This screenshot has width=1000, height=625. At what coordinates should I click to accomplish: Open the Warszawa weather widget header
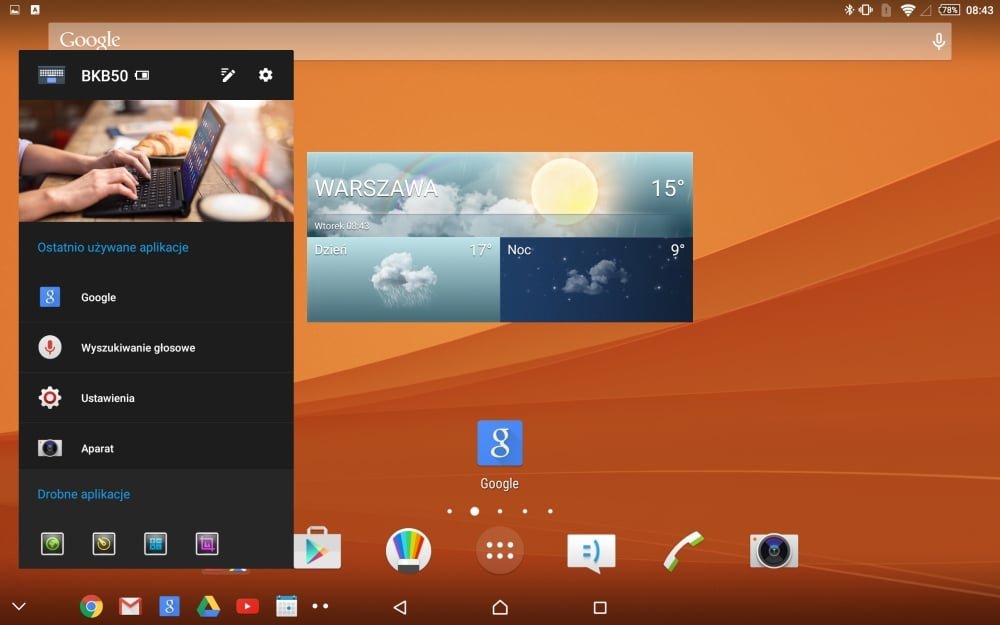tap(500, 195)
